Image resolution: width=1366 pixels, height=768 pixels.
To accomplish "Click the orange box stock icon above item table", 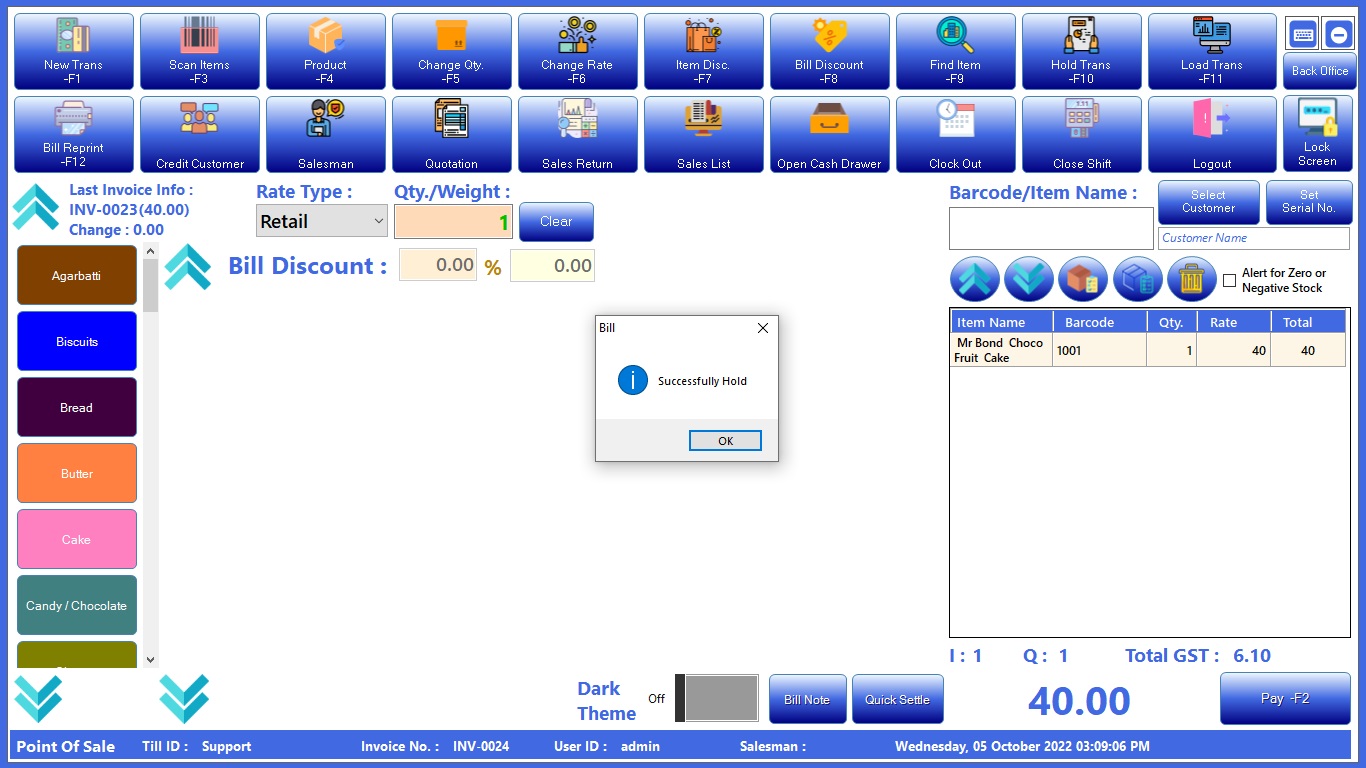I will (1082, 279).
